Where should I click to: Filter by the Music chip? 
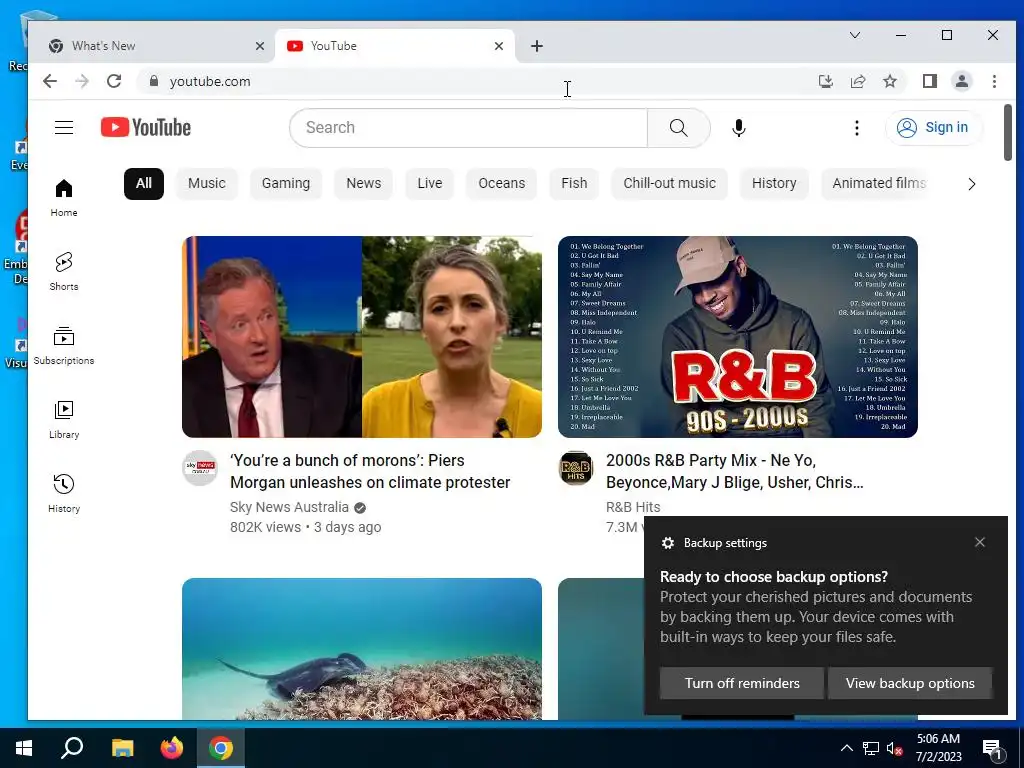[x=206, y=184]
